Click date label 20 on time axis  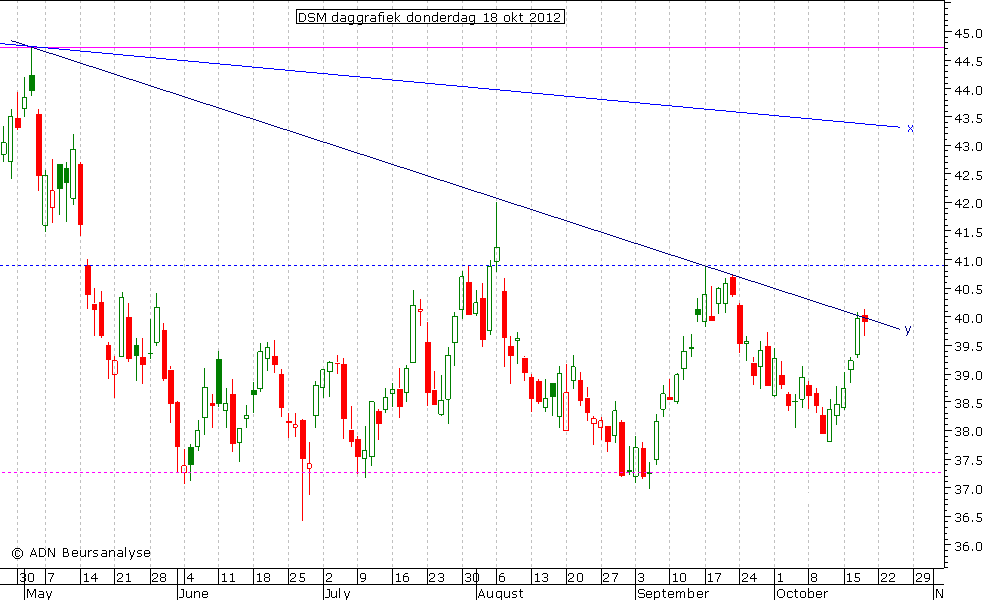(575, 578)
